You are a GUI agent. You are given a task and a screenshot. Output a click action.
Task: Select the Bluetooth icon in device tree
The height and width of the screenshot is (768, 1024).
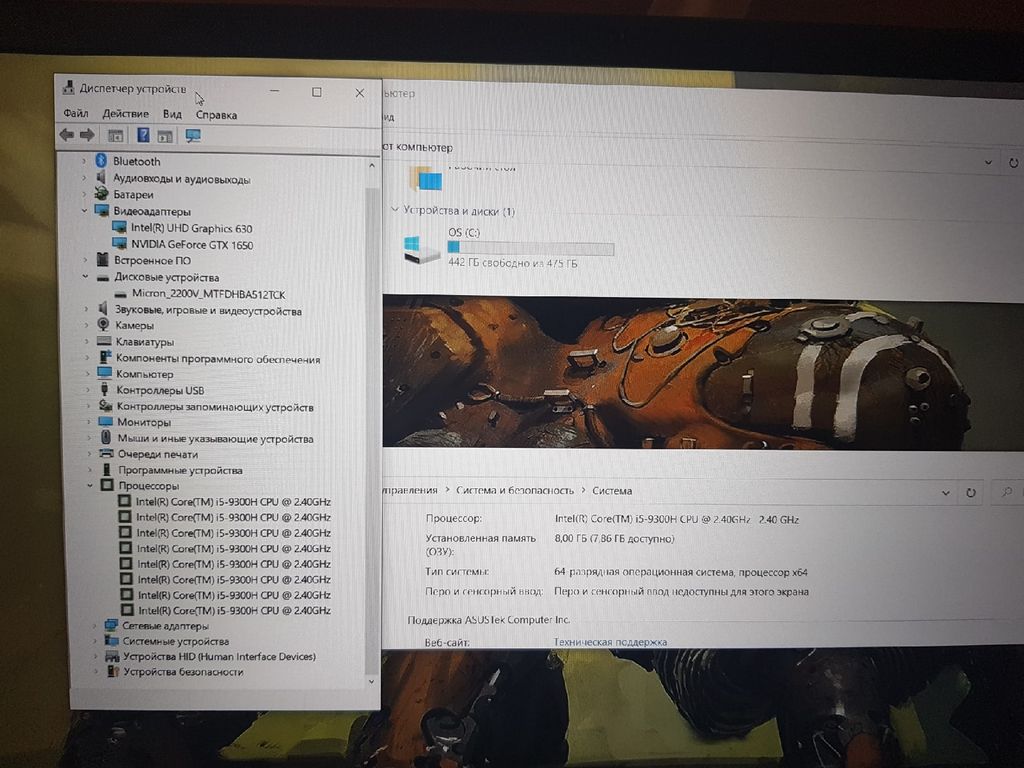point(101,161)
